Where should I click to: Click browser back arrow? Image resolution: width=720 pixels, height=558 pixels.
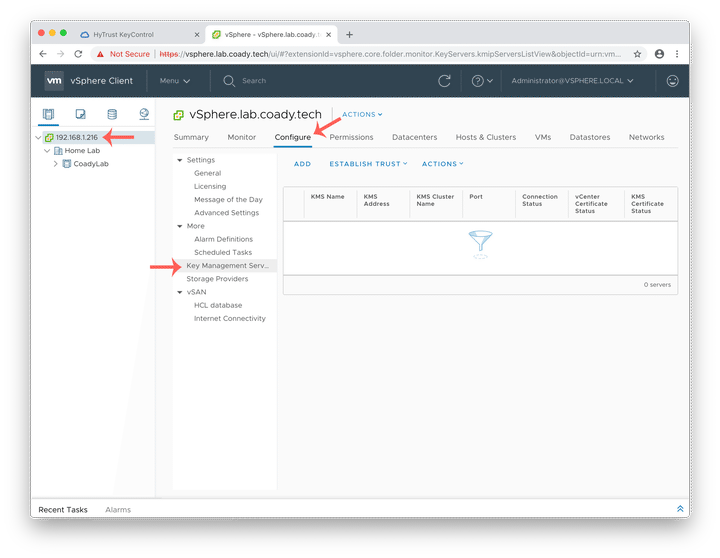(43, 54)
